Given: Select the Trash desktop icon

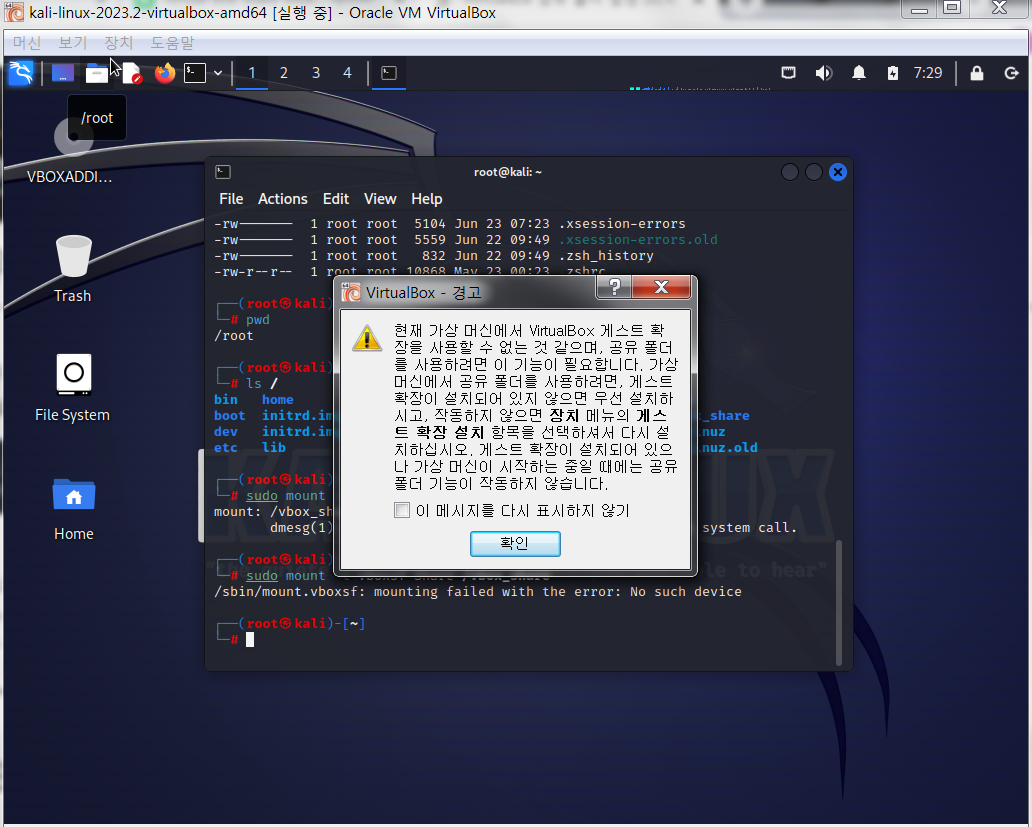Looking at the screenshot, I should point(72,268).
